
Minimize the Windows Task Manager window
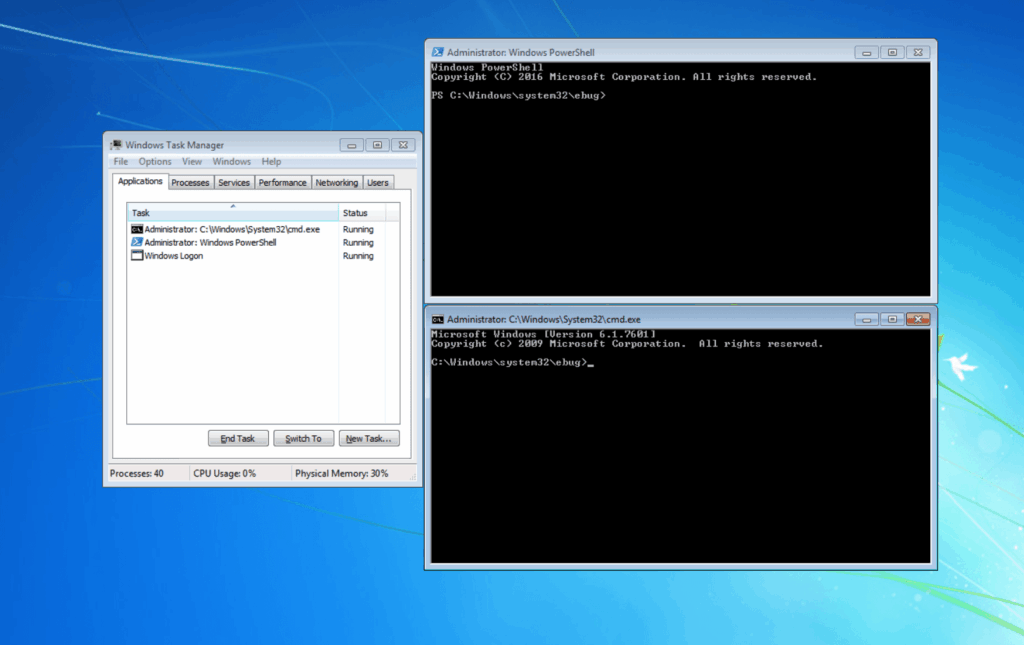tap(351, 145)
